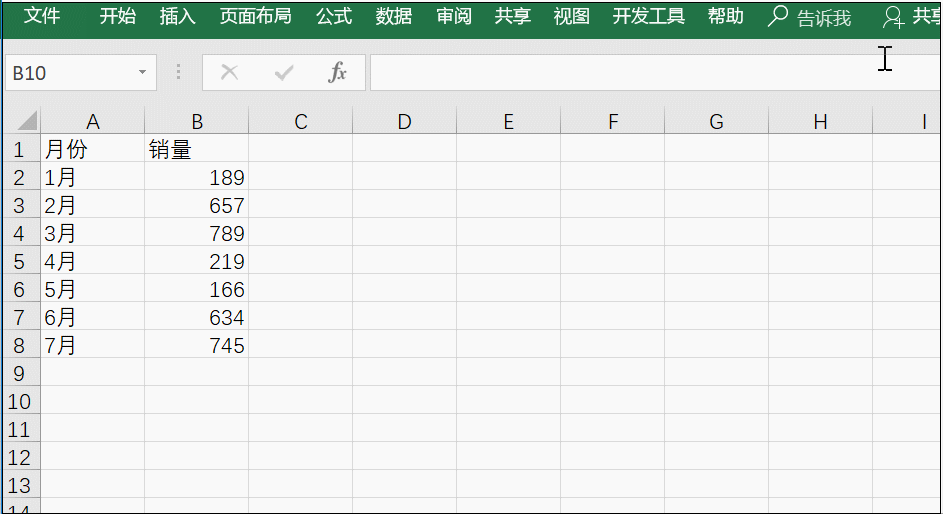The width and height of the screenshot is (943, 514).
Task: Click the 告诉我 search box
Action: coord(824,18)
